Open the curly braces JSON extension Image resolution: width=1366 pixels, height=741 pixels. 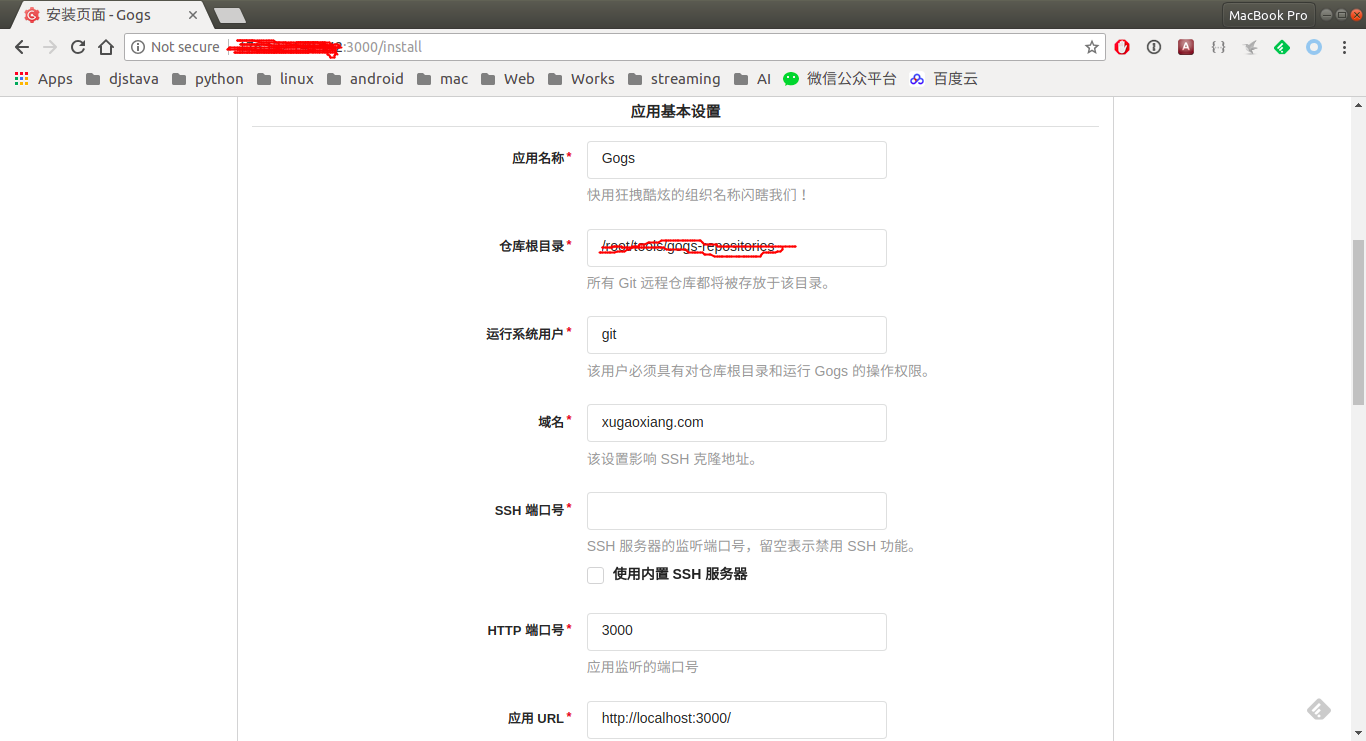(1218, 47)
